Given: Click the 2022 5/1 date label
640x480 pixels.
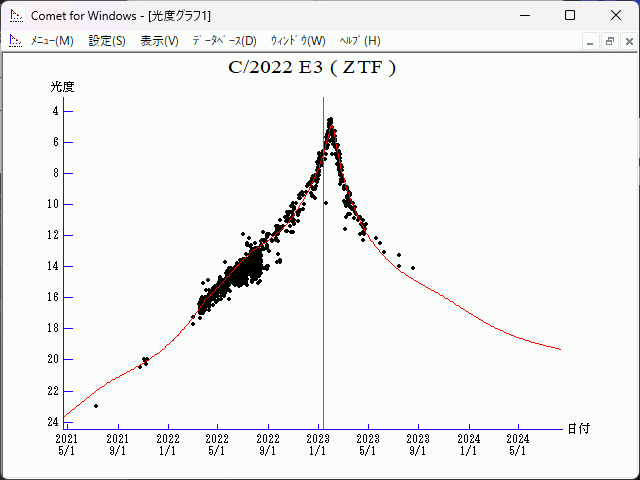Looking at the screenshot, I should click(x=217, y=445).
